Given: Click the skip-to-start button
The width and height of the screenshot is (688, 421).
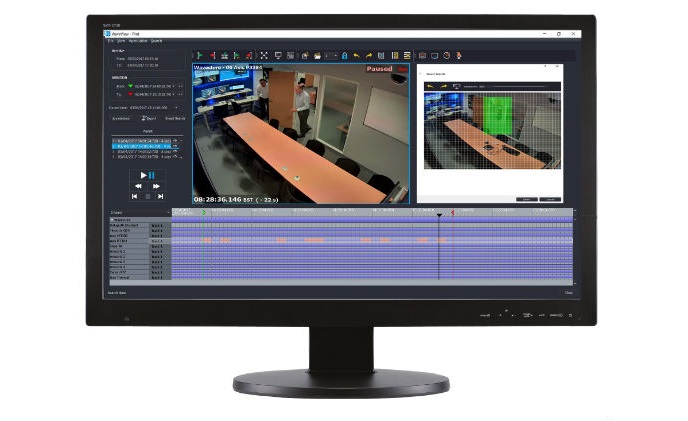Looking at the screenshot, I should 135,196.
